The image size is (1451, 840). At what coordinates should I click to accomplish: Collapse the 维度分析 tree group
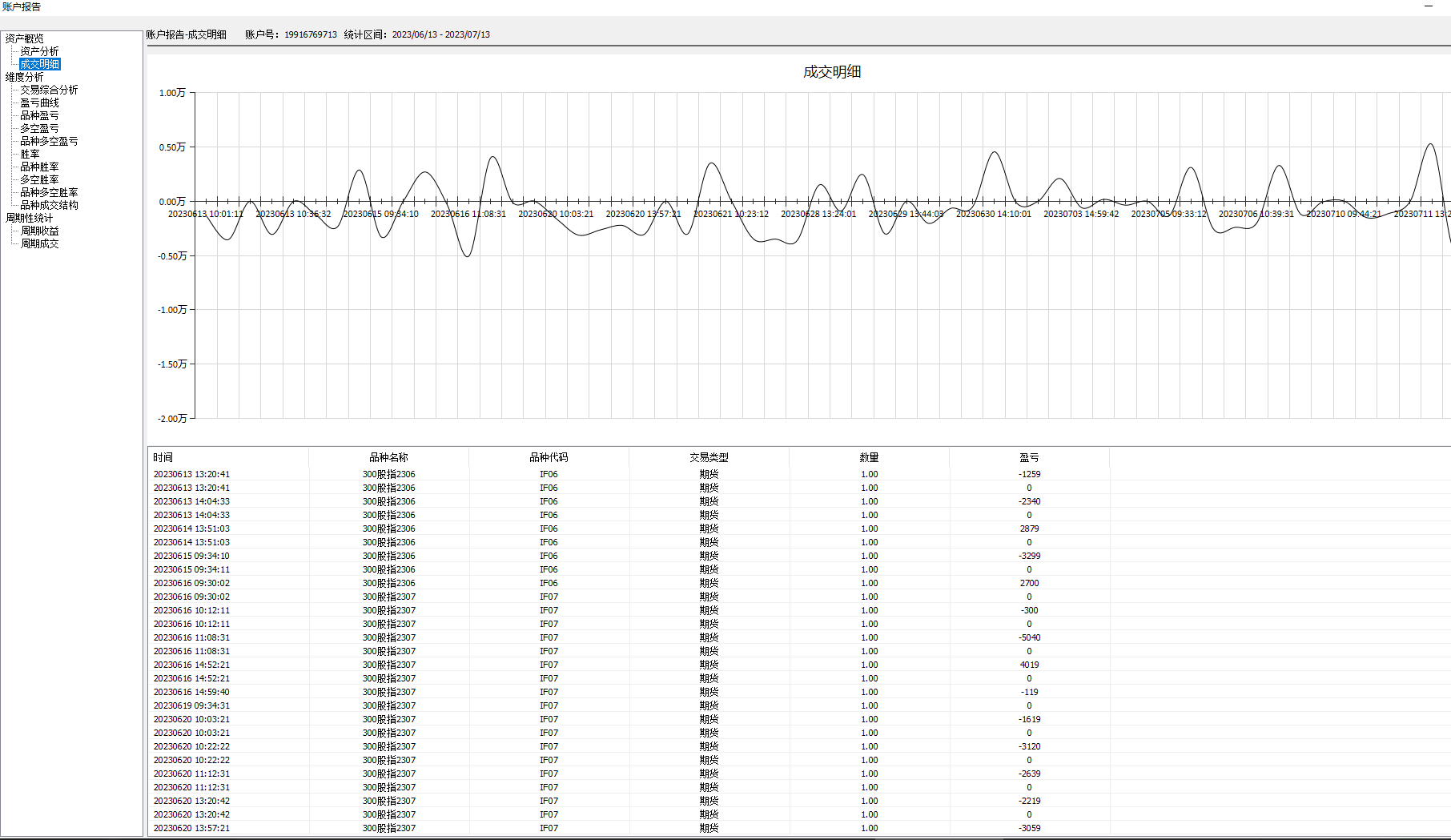coord(24,77)
